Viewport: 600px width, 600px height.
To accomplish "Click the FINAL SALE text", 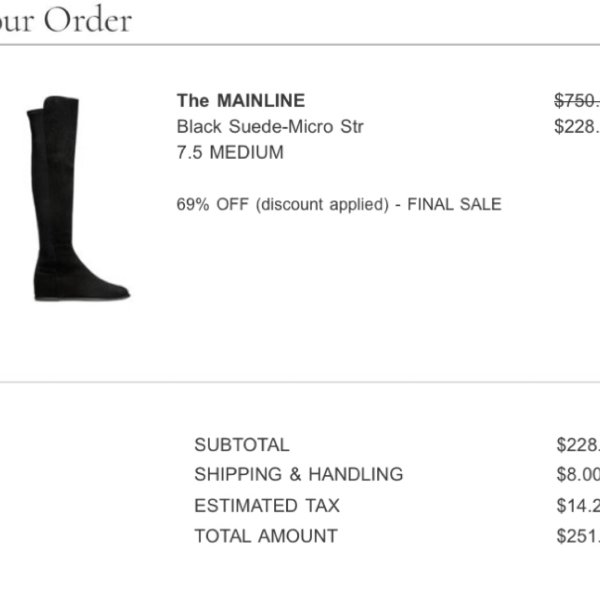I will click(x=454, y=204).
